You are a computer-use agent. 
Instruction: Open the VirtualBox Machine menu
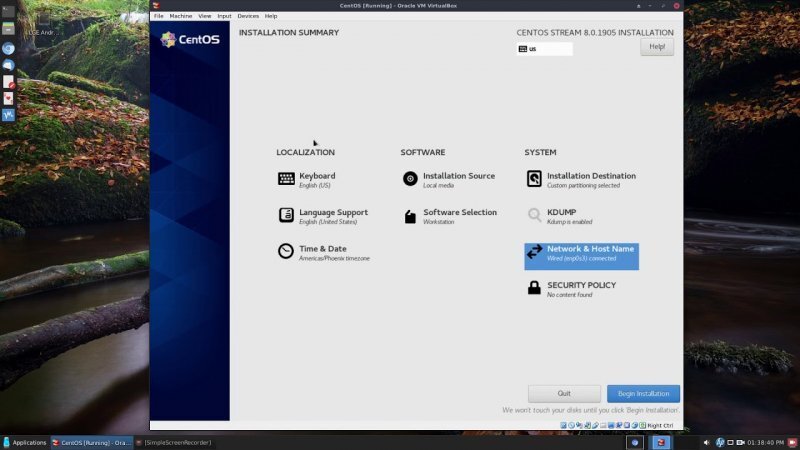tap(181, 16)
